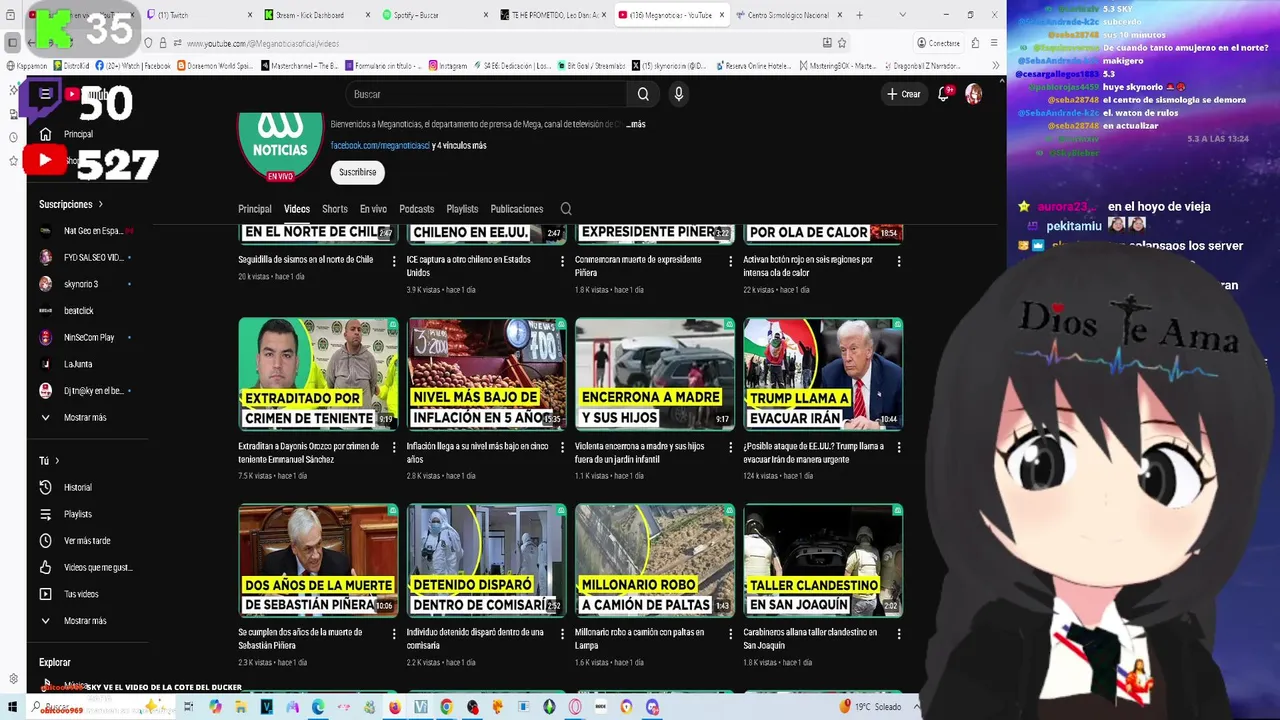
Task: Open the Principal home icon in sidebar
Action: point(45,134)
